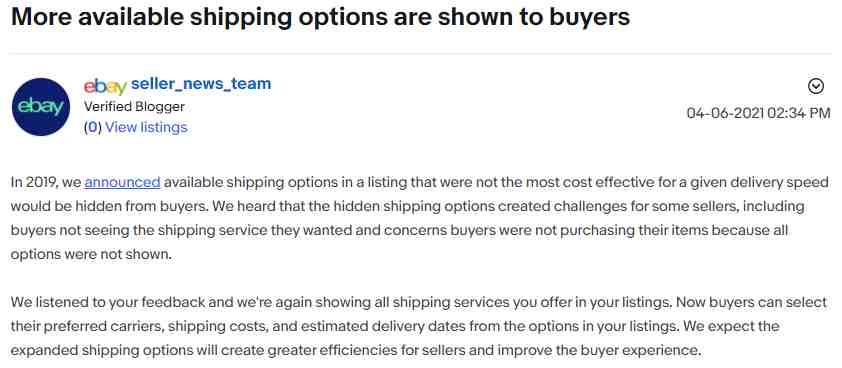Viewport: 842px width, 368px height.
Task: Click the horizontal divider under the title
Action: (x=420, y=54)
